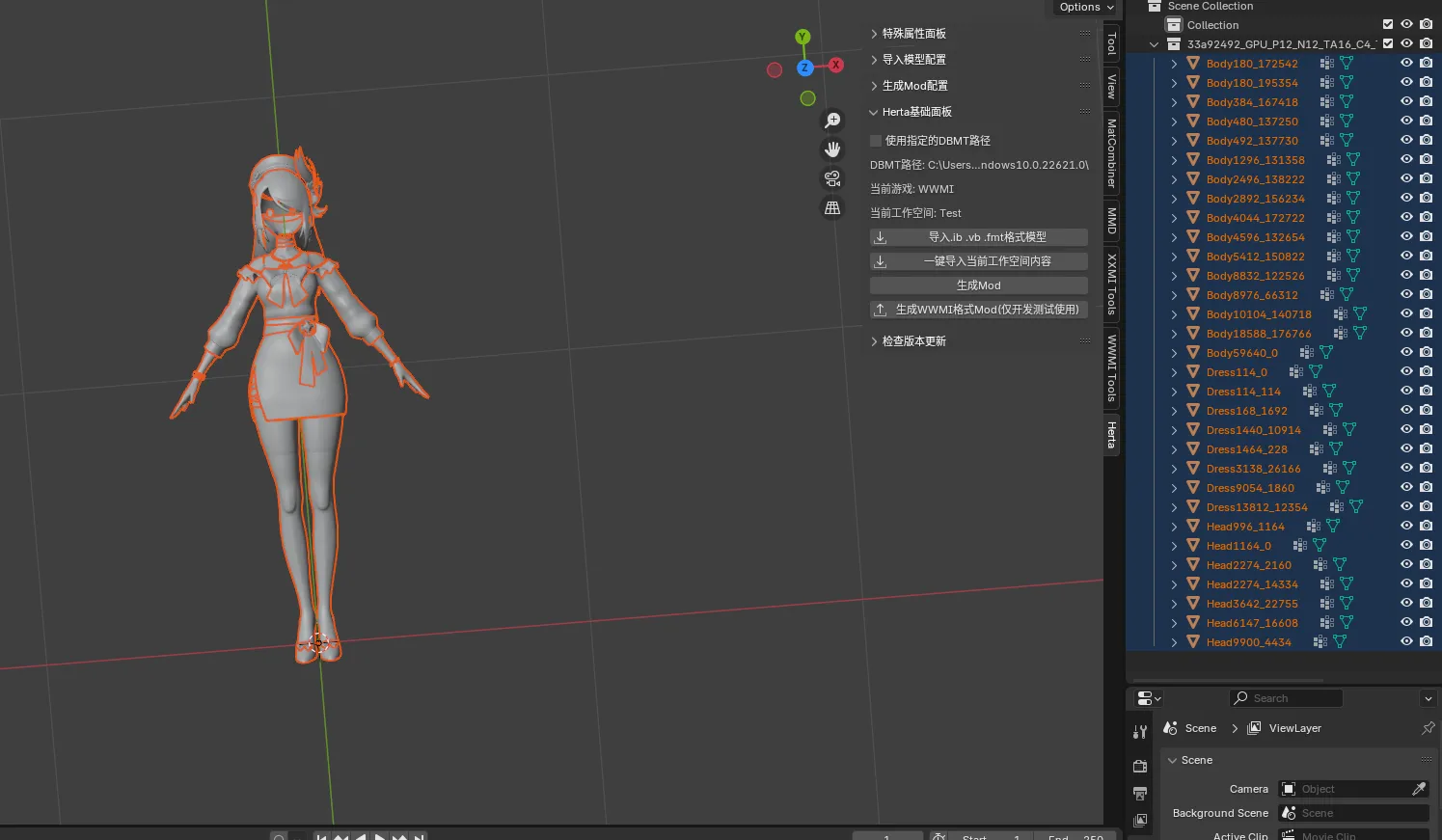Open the Tool properties tab icon

[1140, 733]
